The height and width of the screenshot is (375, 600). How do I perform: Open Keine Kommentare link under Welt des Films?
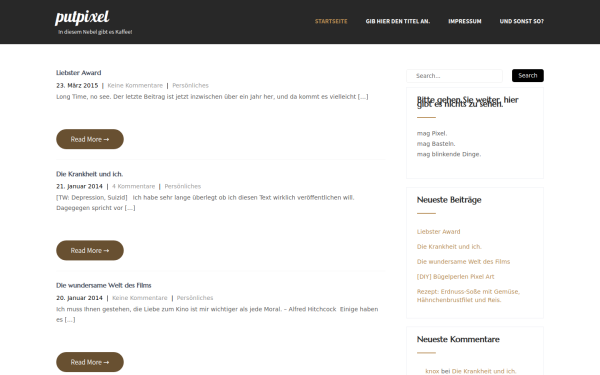click(x=140, y=298)
